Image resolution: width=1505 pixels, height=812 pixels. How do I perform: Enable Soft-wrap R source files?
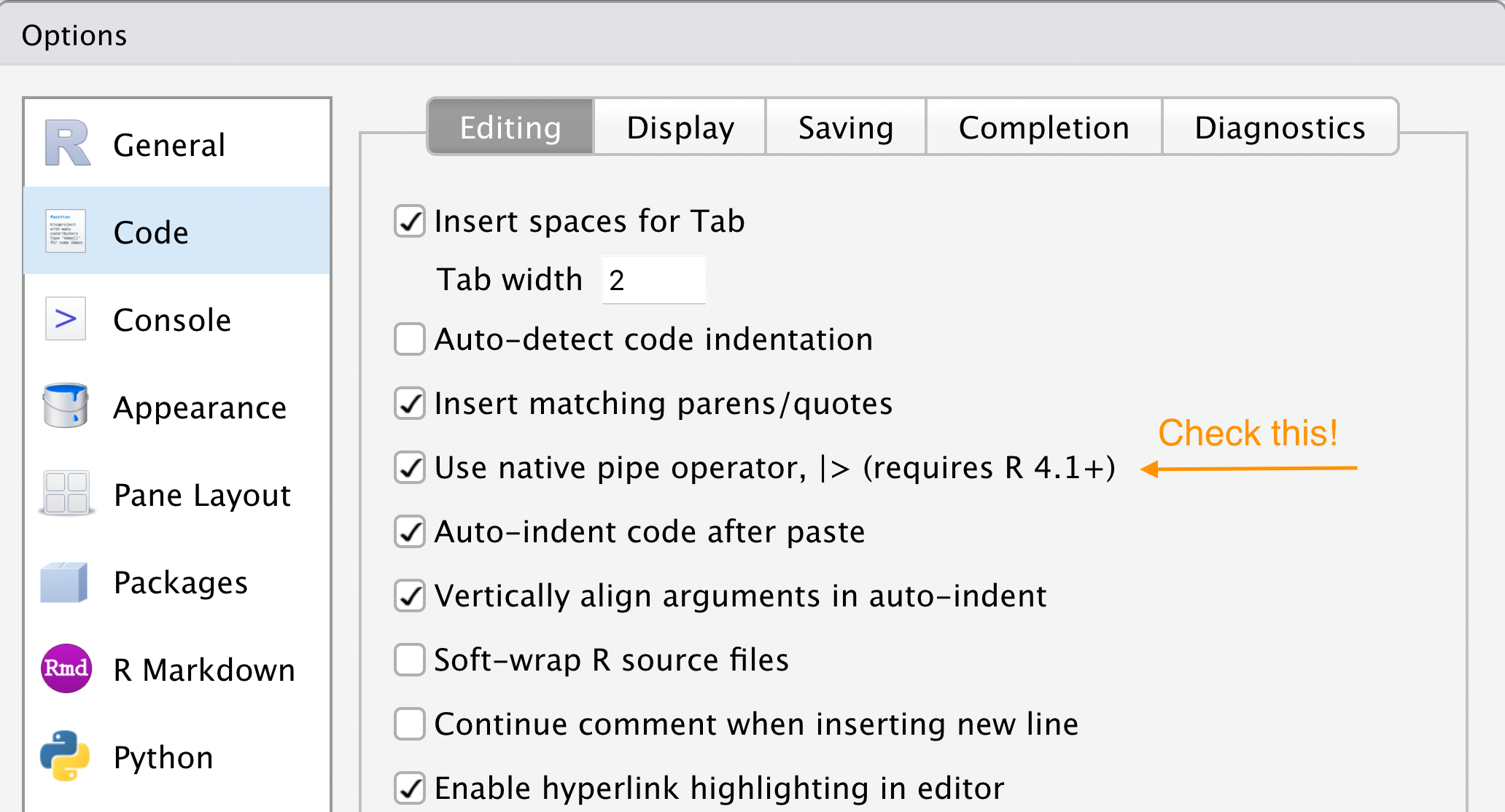click(410, 660)
